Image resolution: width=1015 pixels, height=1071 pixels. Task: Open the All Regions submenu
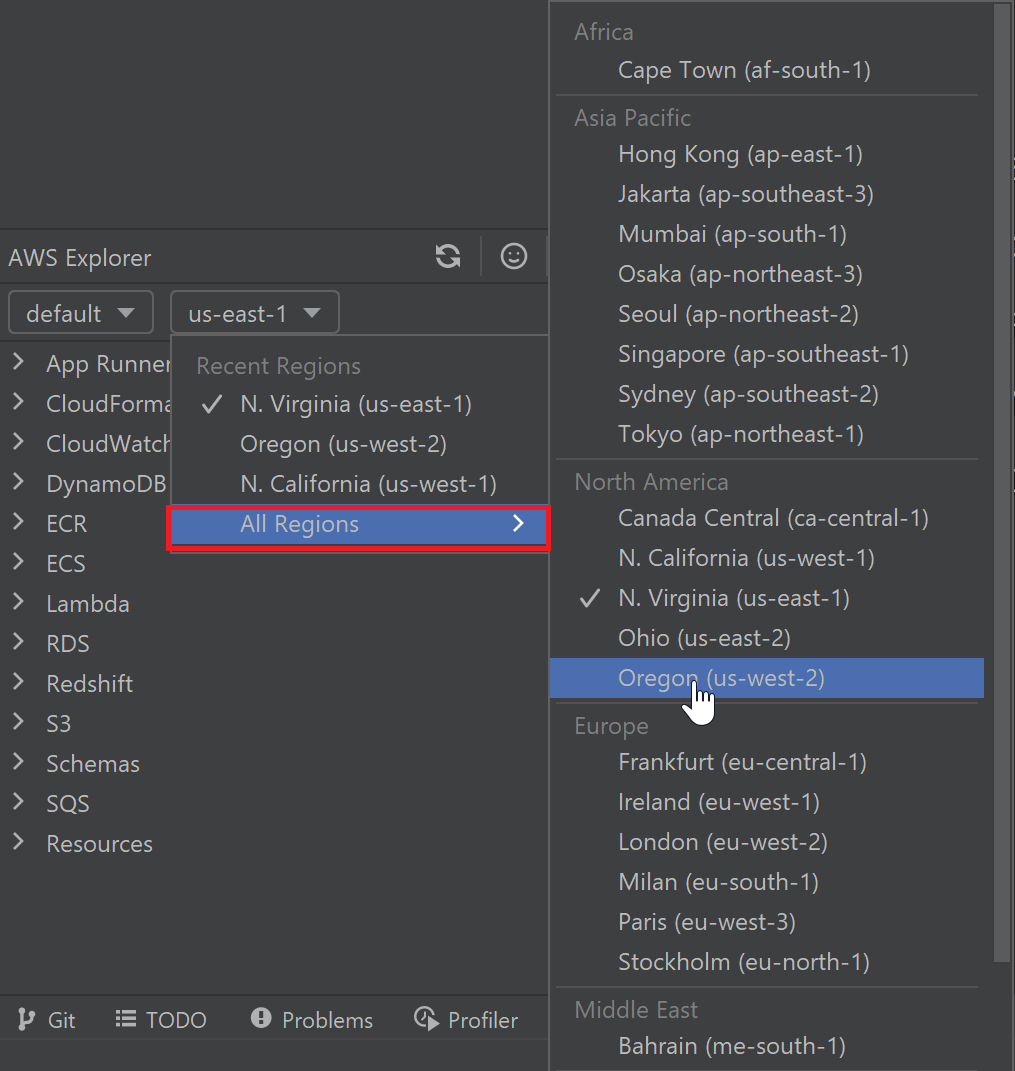(358, 524)
